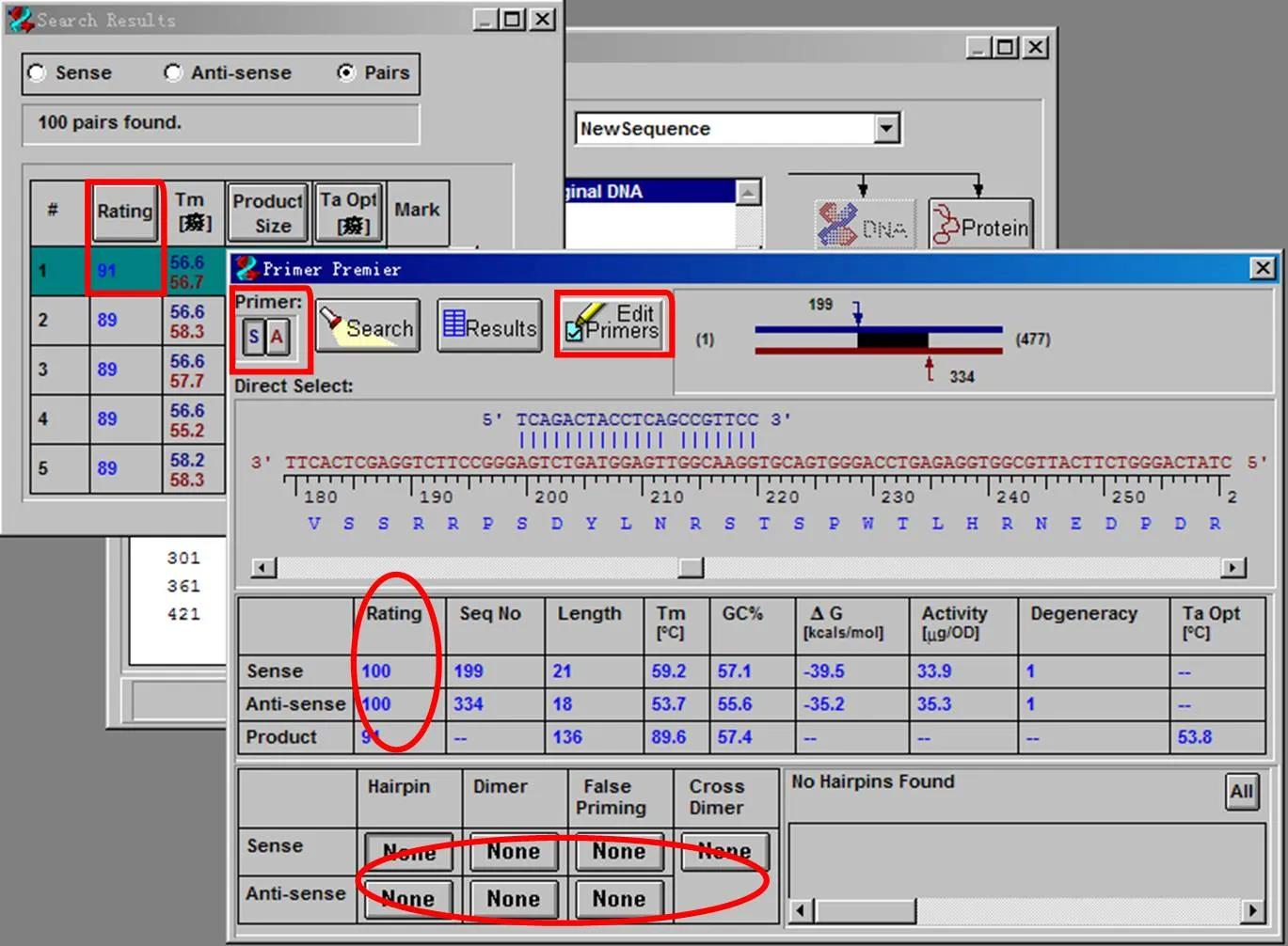This screenshot has height=946, width=1288.
Task: Select the 'ginal DNA' list item
Action: point(650,192)
